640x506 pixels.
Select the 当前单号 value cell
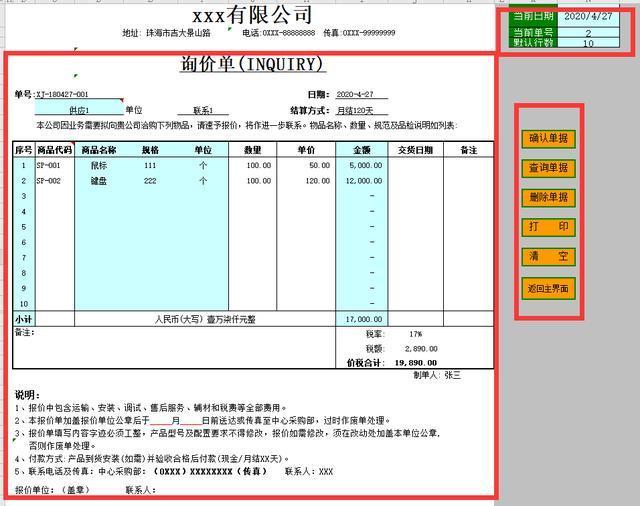pos(588,33)
